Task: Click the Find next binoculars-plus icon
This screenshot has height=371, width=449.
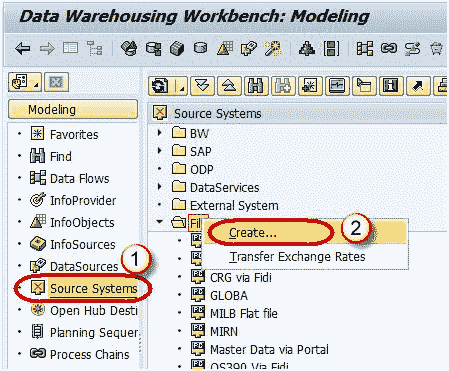Action: pos(283,86)
